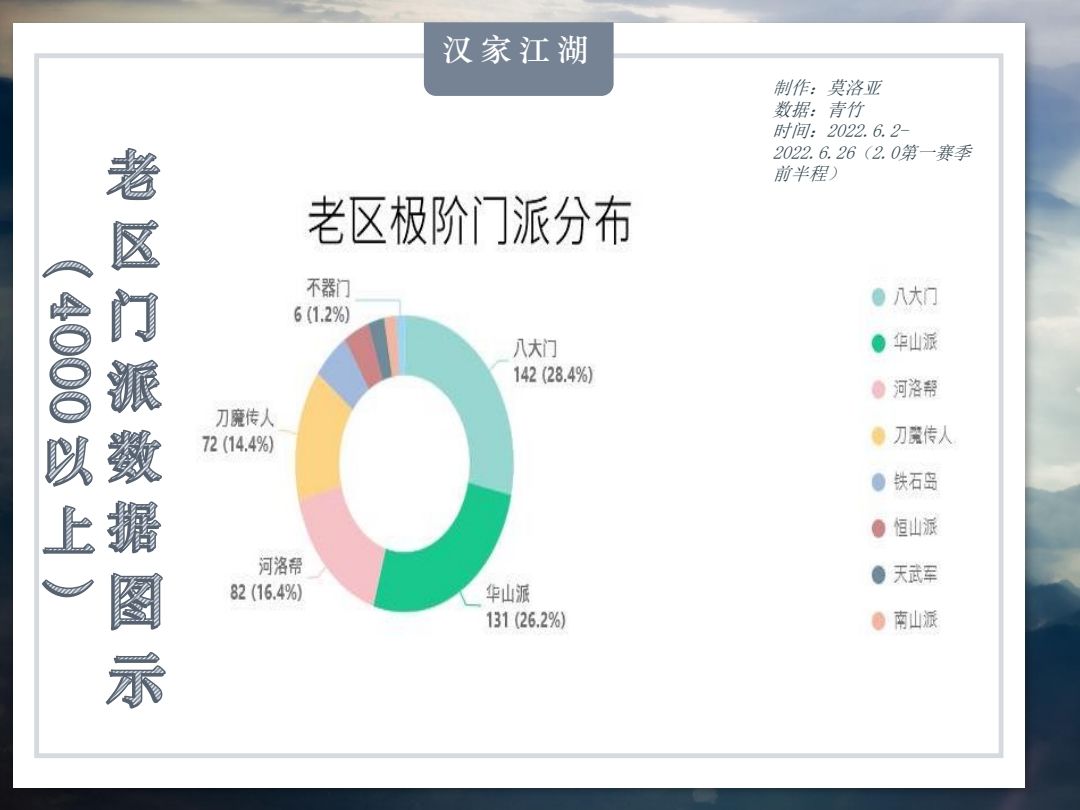Click the vertical subtitle (4000以上)

pyautogui.click(x=69, y=428)
